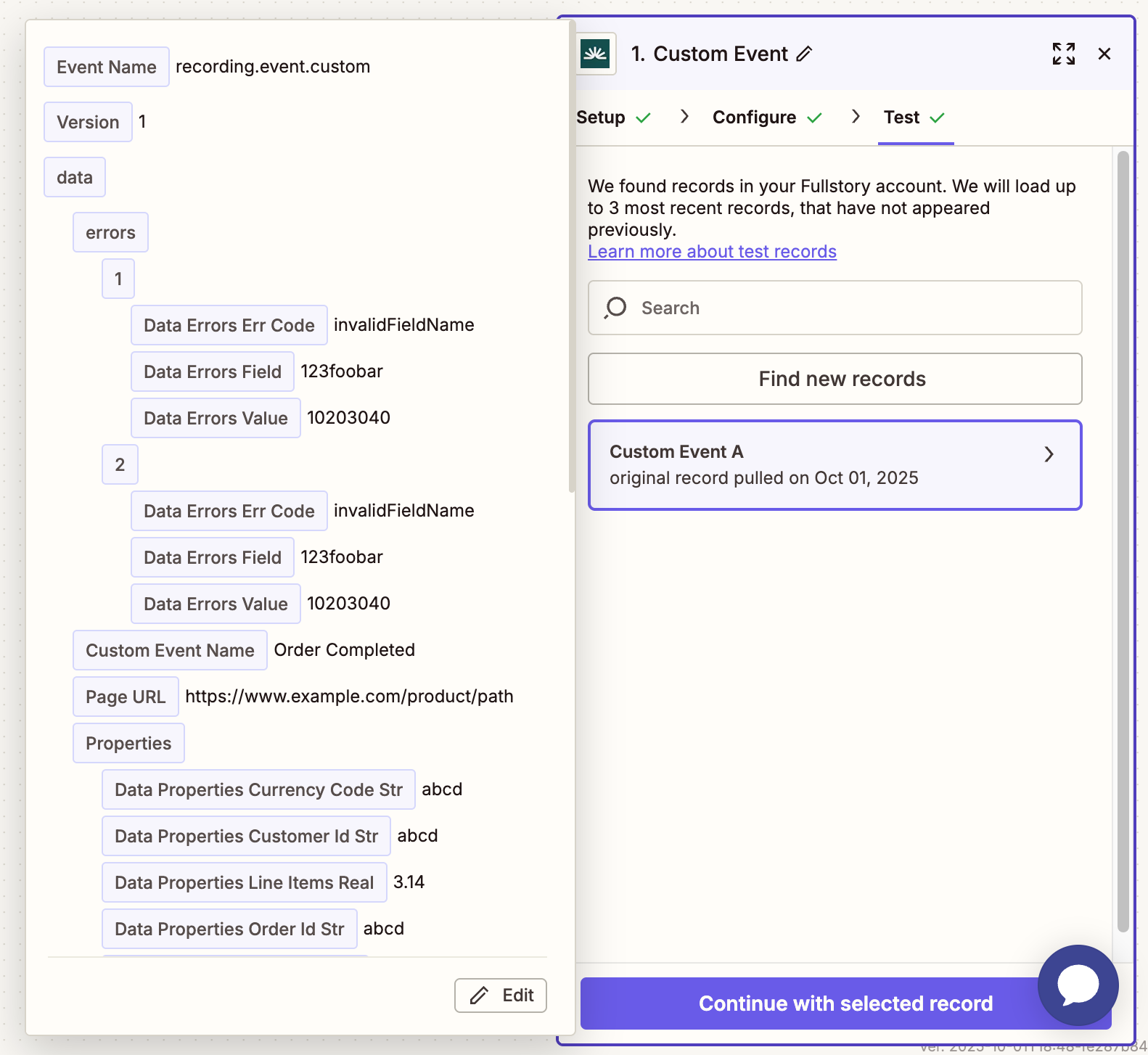Viewport: 1148px width, 1055px height.
Task: Click the chevron after Configure
Action: tap(856, 117)
